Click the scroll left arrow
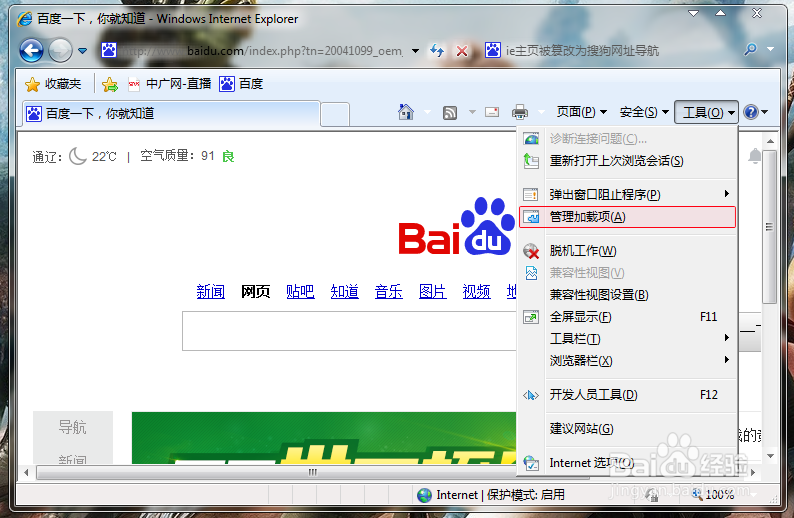794x518 pixels. pos(26,472)
